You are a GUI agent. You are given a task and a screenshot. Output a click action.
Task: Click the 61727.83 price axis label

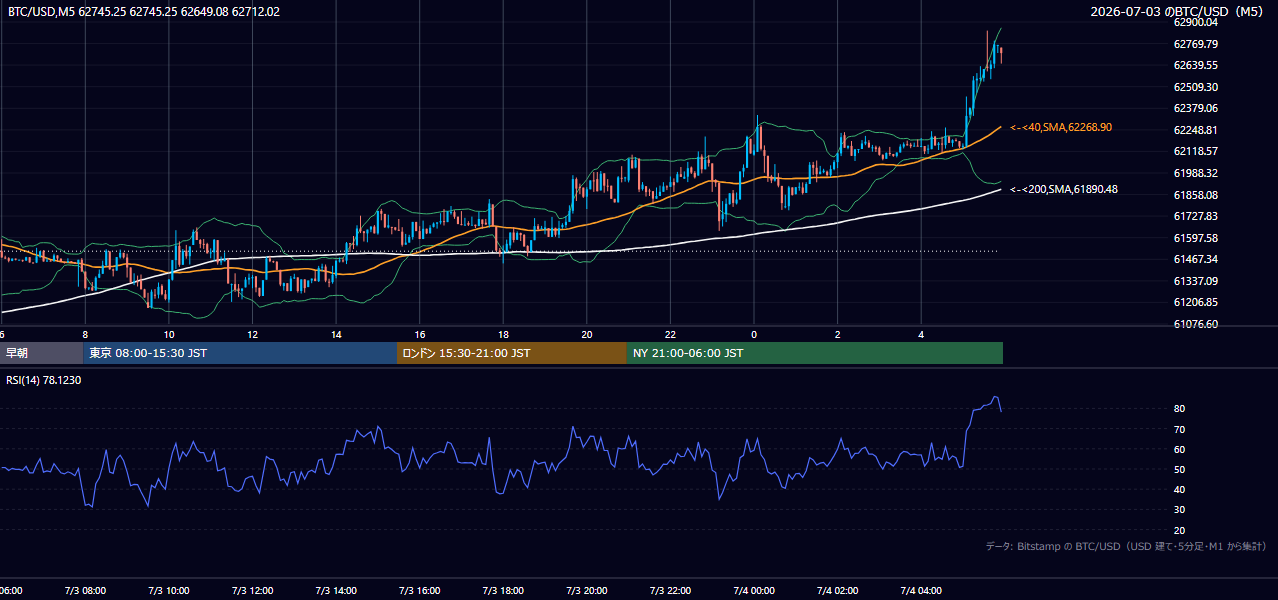pyautogui.click(x=1196, y=216)
